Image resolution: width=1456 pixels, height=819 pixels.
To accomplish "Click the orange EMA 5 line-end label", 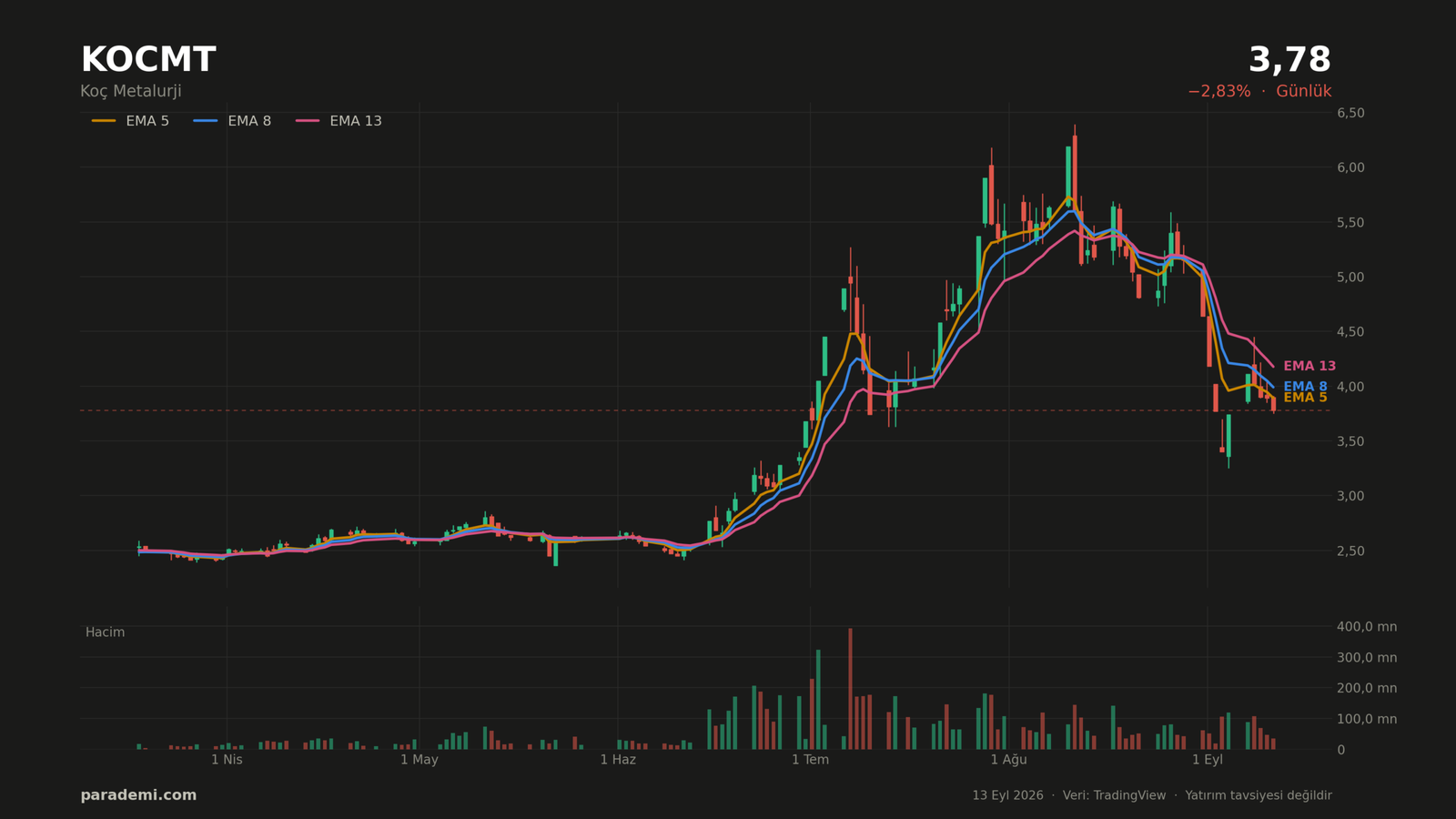I will [x=1305, y=398].
